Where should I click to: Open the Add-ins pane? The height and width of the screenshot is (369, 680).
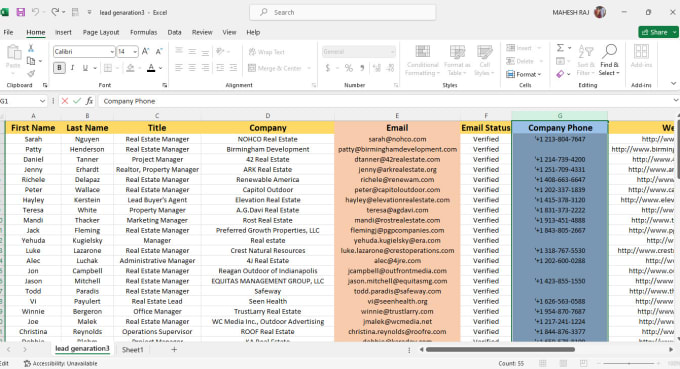(x=641, y=56)
